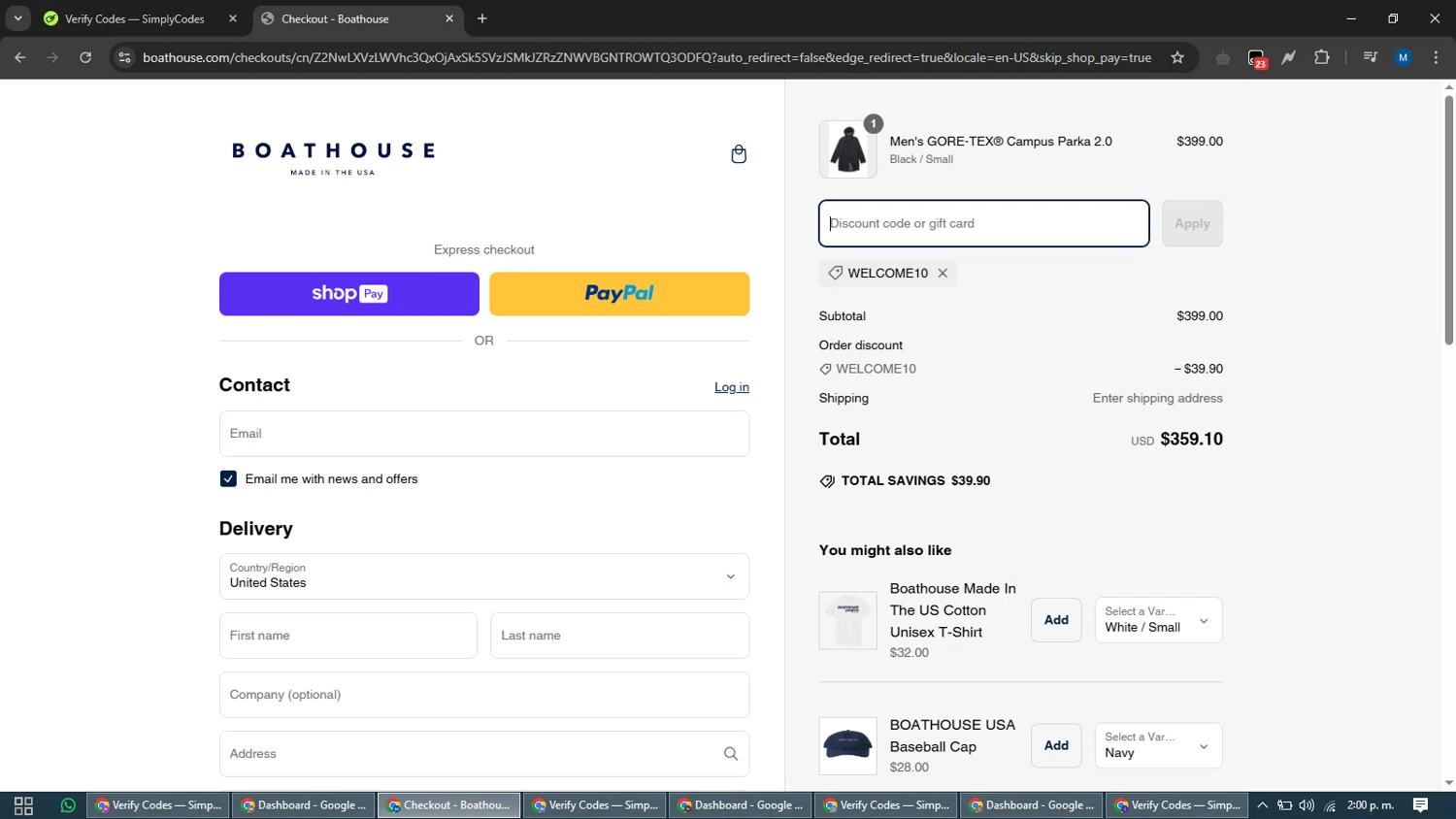Open WhatsApp from the taskbar

pyautogui.click(x=68, y=805)
